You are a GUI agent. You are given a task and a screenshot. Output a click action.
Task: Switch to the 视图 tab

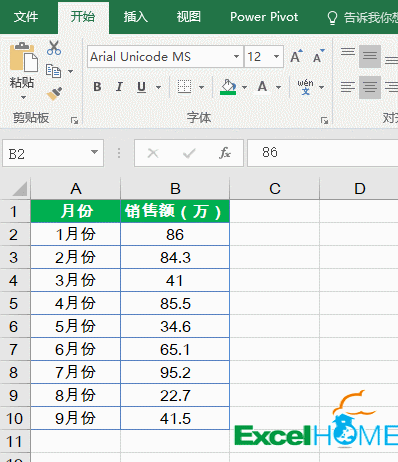pyautogui.click(x=189, y=17)
